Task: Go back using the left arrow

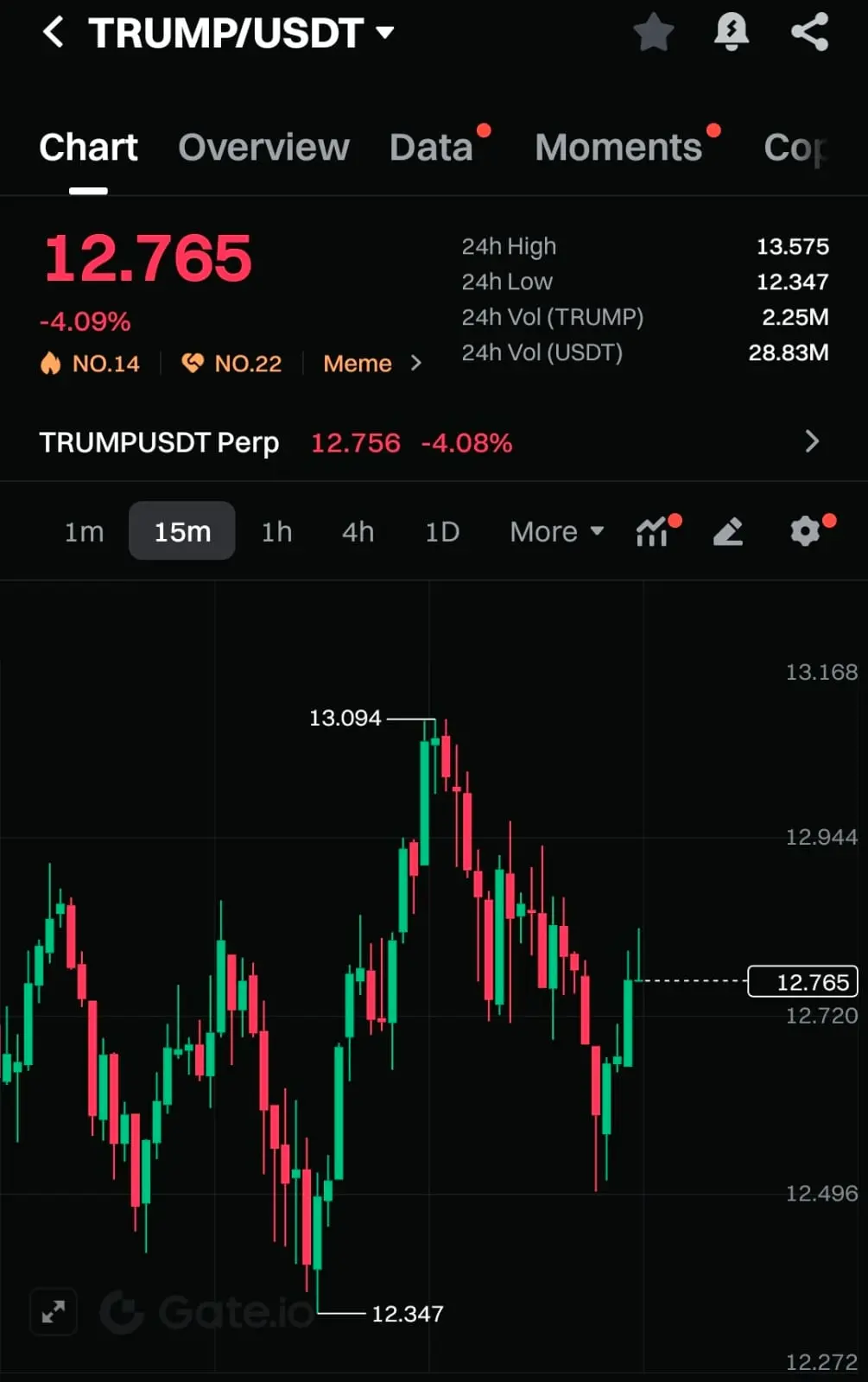Action: coord(54,33)
